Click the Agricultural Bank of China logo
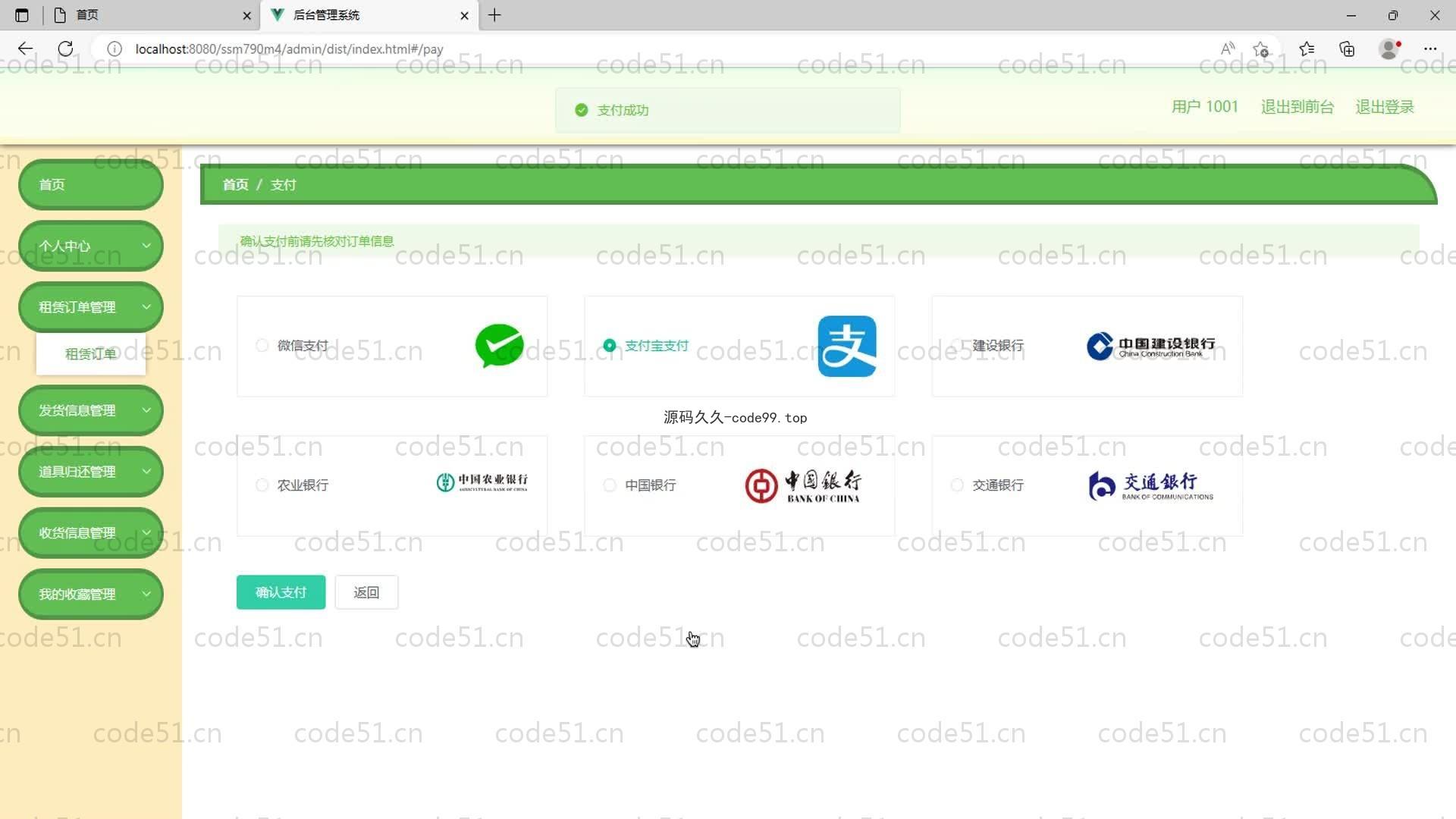The width and height of the screenshot is (1456, 819). 482,482
